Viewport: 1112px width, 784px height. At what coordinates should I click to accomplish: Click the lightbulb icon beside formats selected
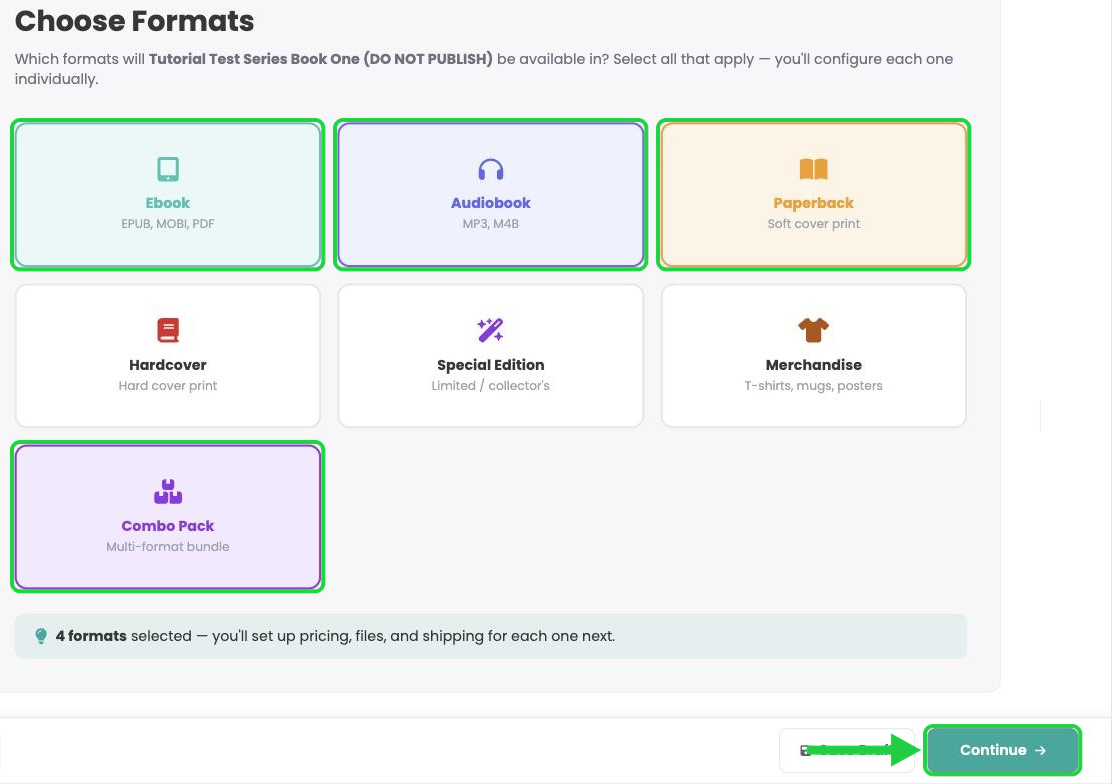pyautogui.click(x=41, y=636)
